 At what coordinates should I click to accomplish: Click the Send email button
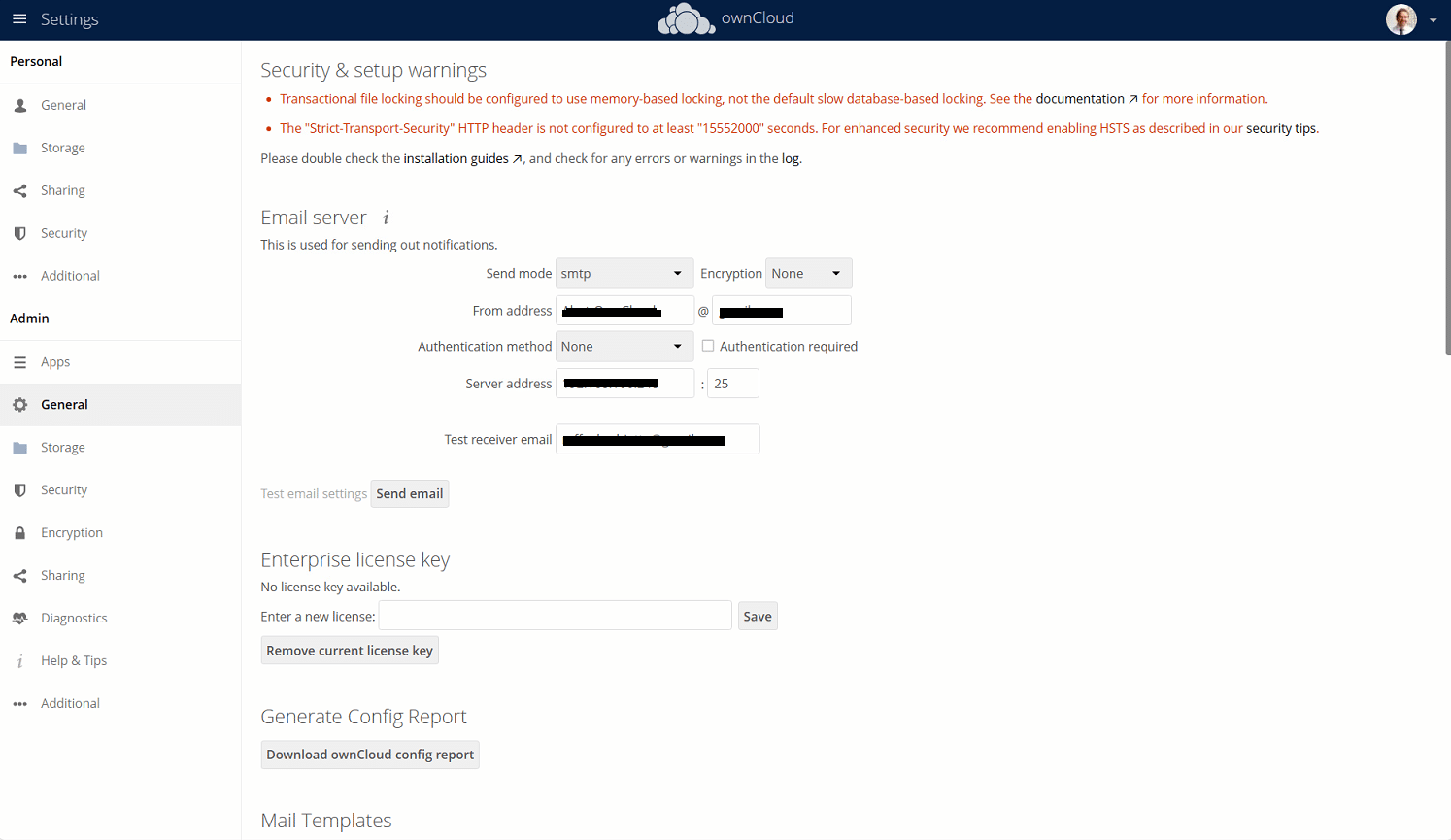pyautogui.click(x=410, y=494)
